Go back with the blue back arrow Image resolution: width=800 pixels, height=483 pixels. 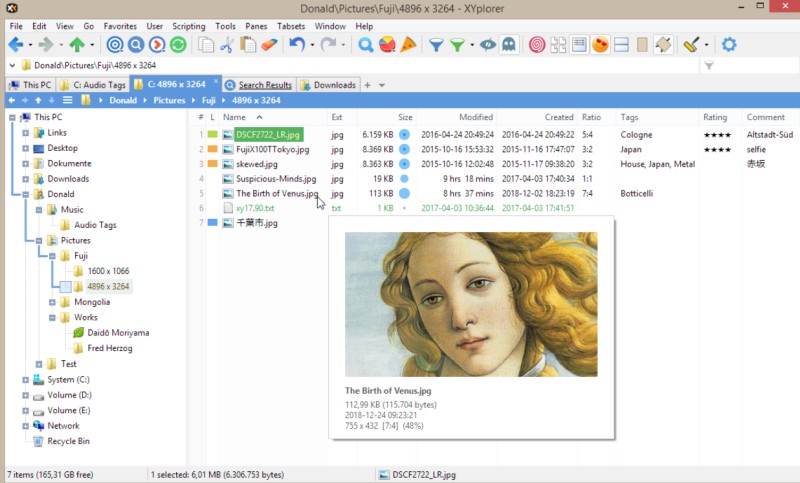coord(16,45)
